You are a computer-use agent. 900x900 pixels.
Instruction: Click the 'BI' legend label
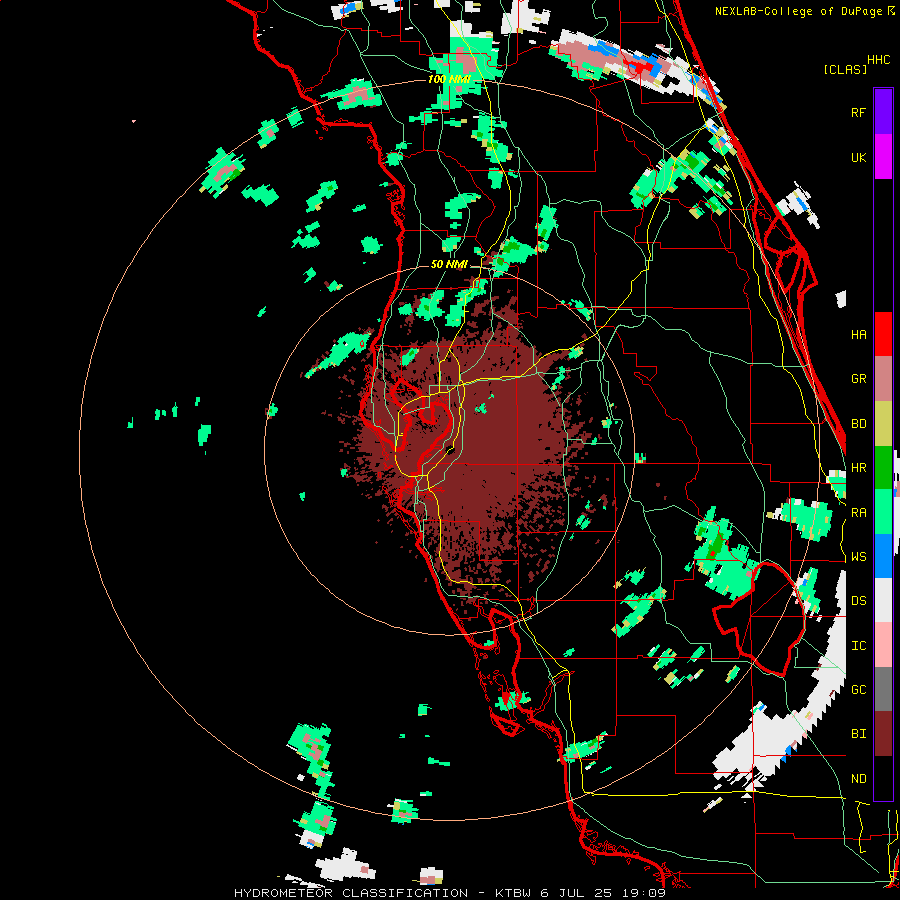click(x=858, y=734)
